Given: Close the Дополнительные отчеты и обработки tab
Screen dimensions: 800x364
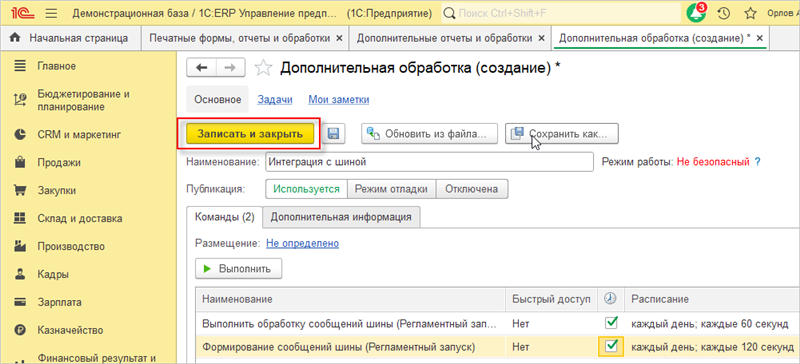Looking at the screenshot, I should pyautogui.click(x=541, y=38).
